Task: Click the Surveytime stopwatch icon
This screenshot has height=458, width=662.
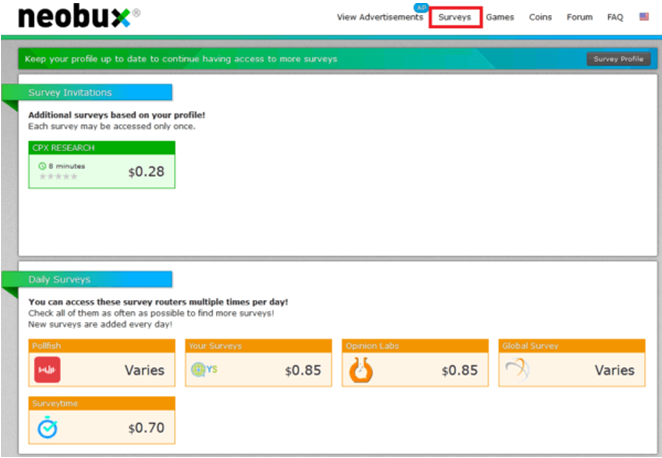Action: point(47,427)
